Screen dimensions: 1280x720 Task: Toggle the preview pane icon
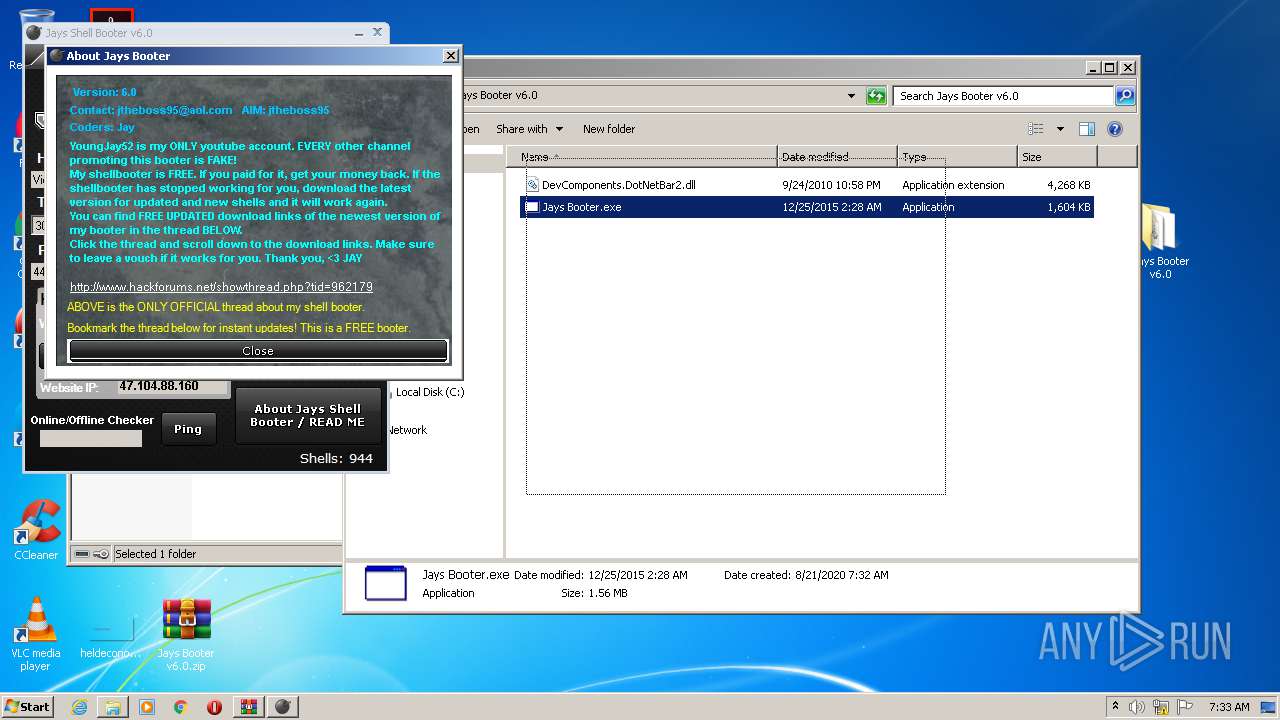click(x=1087, y=129)
